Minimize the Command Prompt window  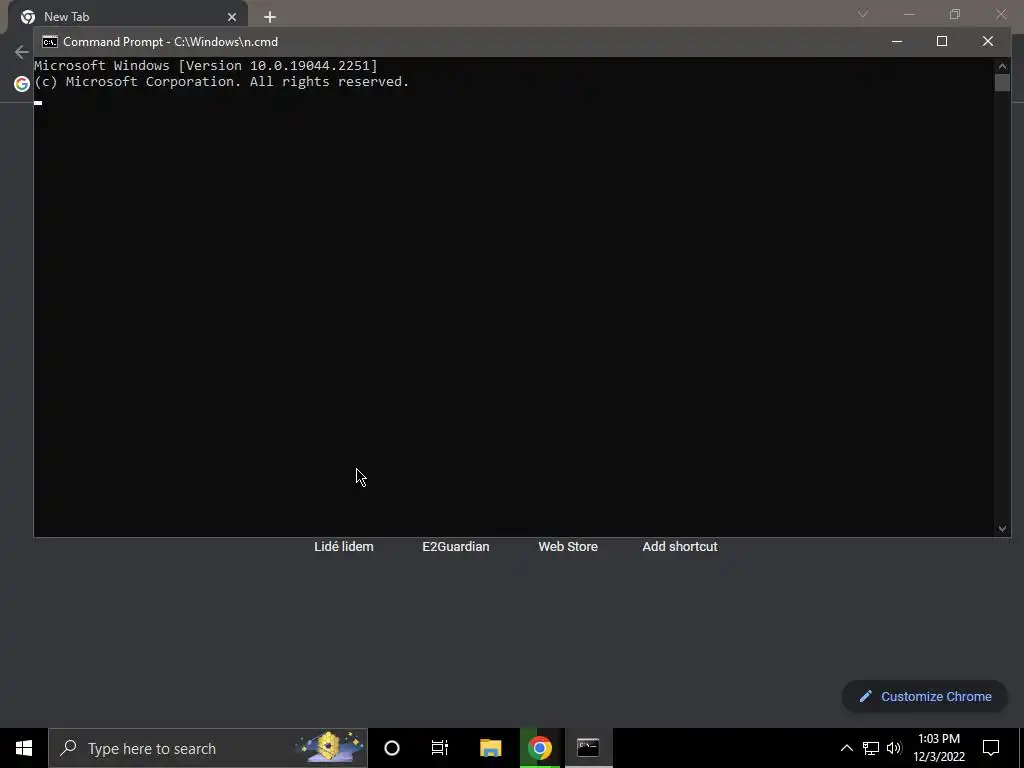[897, 41]
